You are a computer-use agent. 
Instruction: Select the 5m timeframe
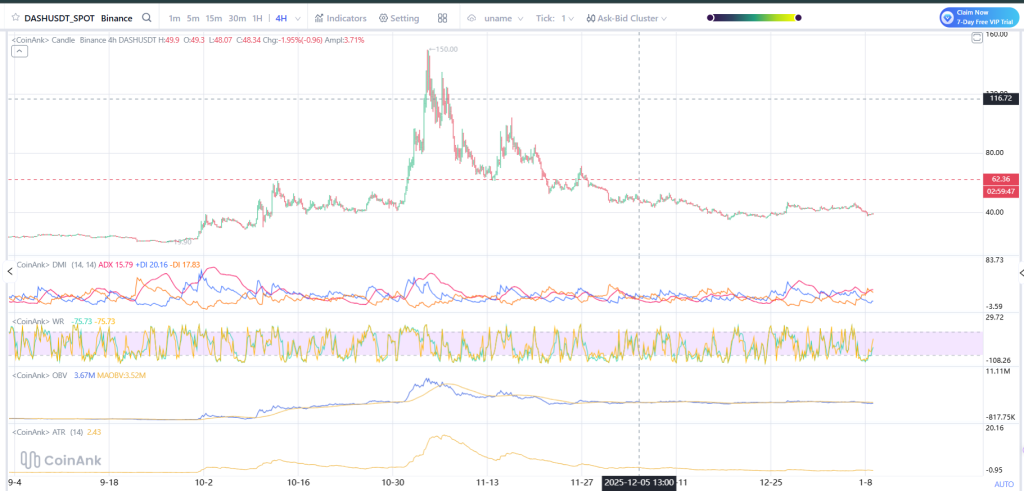coord(193,18)
